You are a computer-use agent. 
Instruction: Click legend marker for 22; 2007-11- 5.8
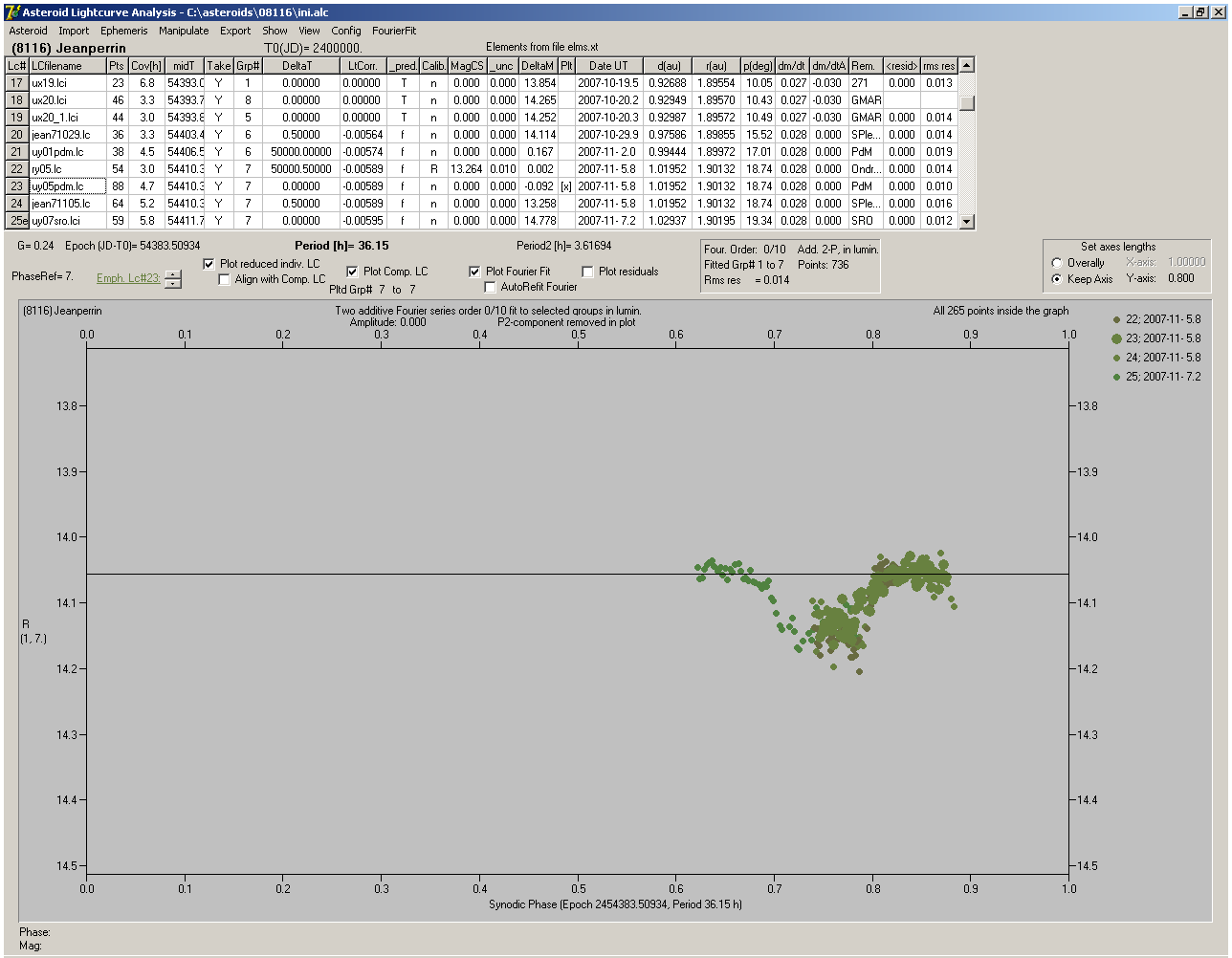1116,319
